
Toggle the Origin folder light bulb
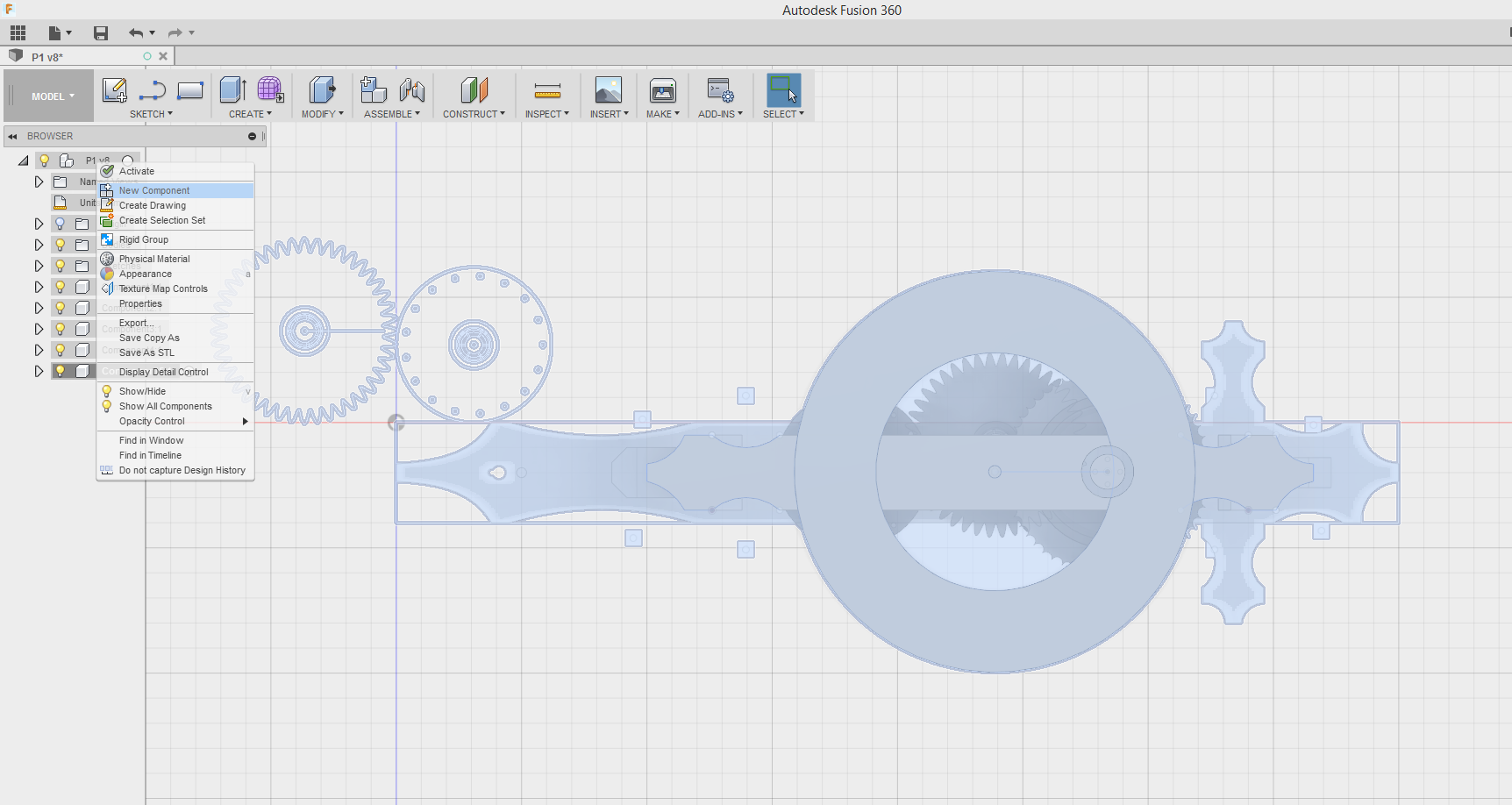tap(61, 224)
